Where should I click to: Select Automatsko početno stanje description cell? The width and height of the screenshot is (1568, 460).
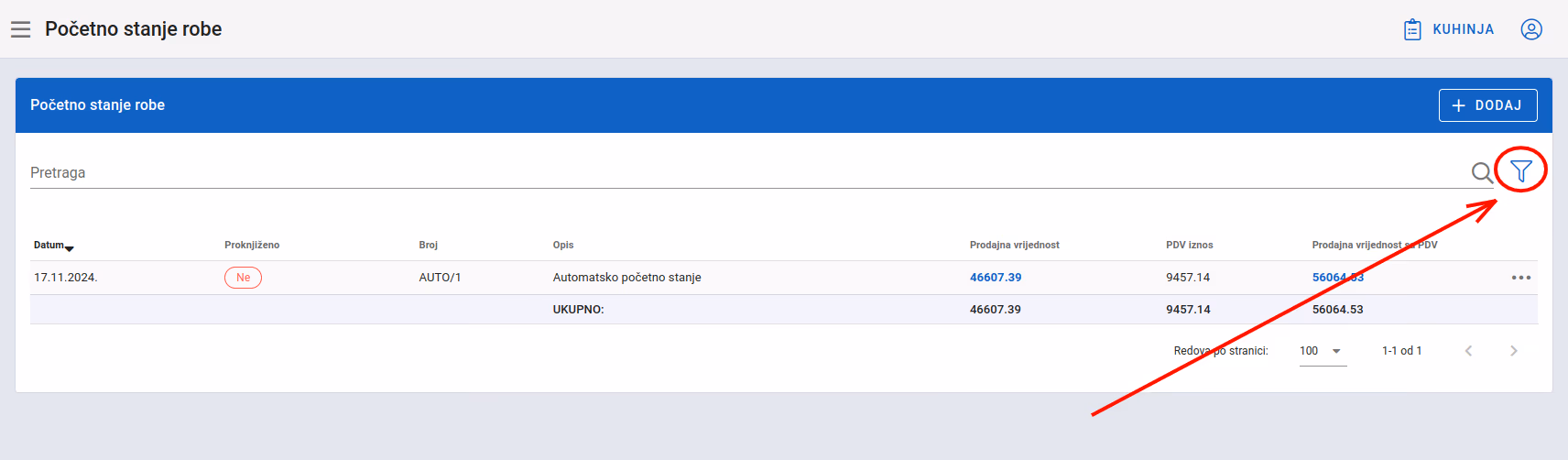click(x=626, y=278)
